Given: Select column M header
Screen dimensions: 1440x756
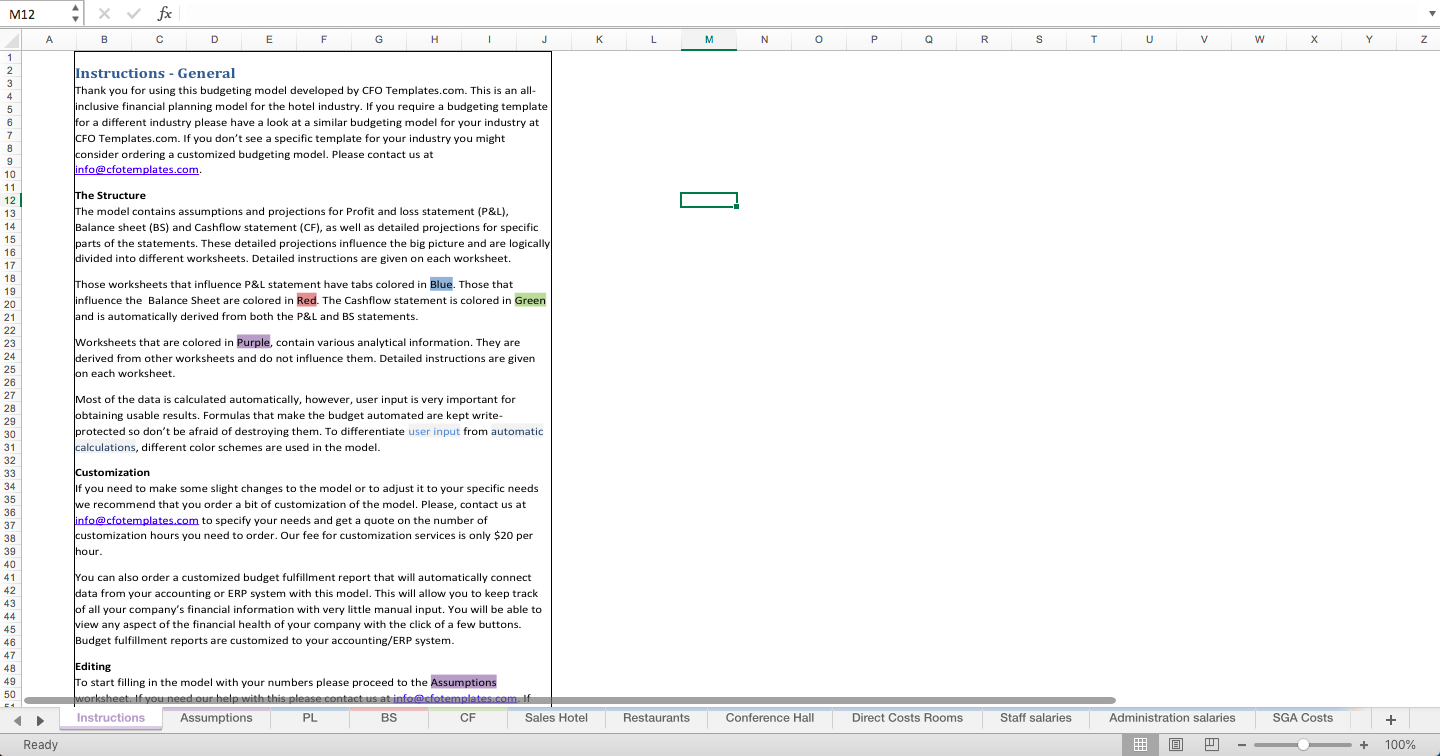Looking at the screenshot, I should coord(709,40).
